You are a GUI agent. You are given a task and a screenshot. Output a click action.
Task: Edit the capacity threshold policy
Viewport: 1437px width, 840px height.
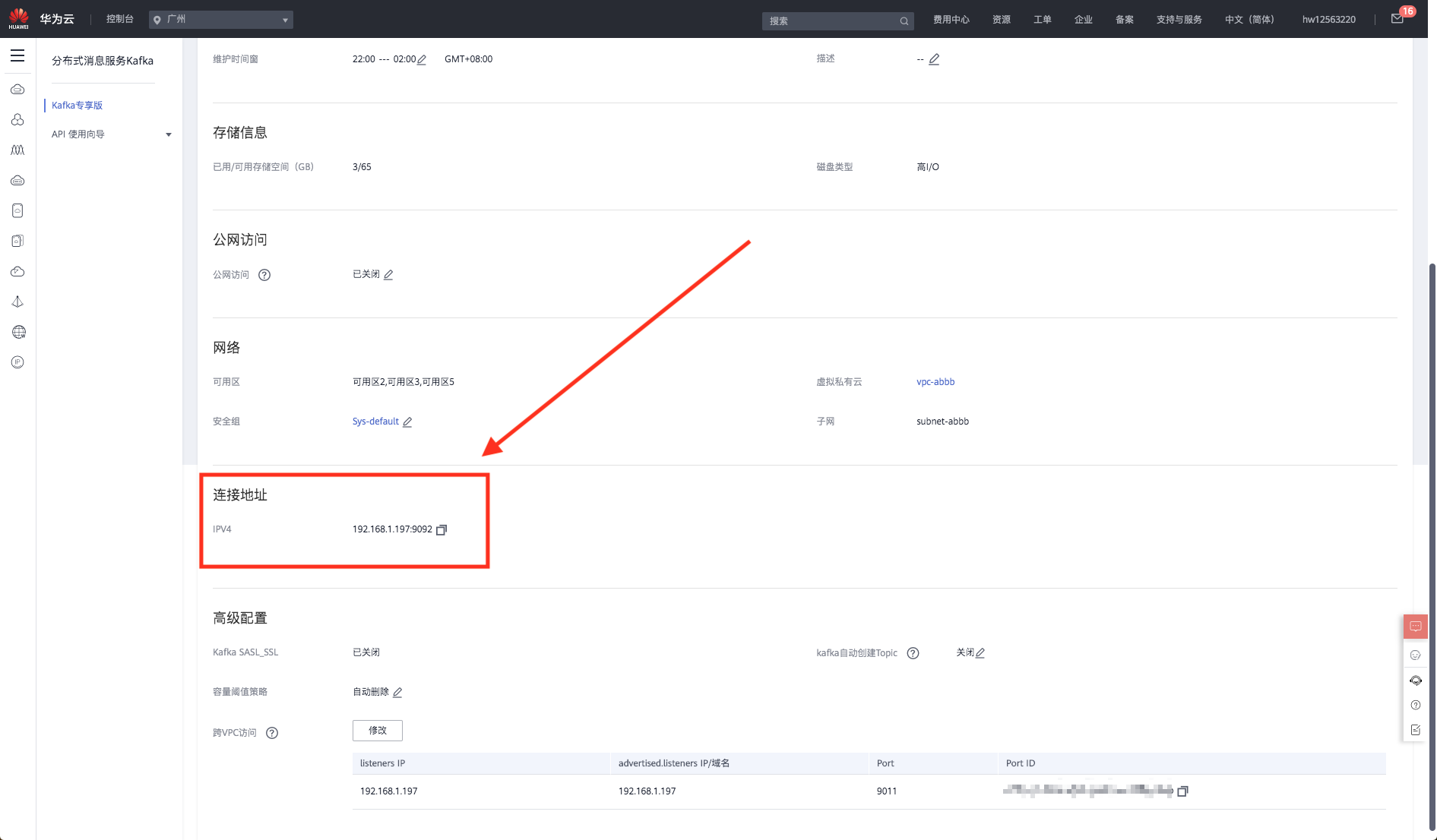(397, 693)
